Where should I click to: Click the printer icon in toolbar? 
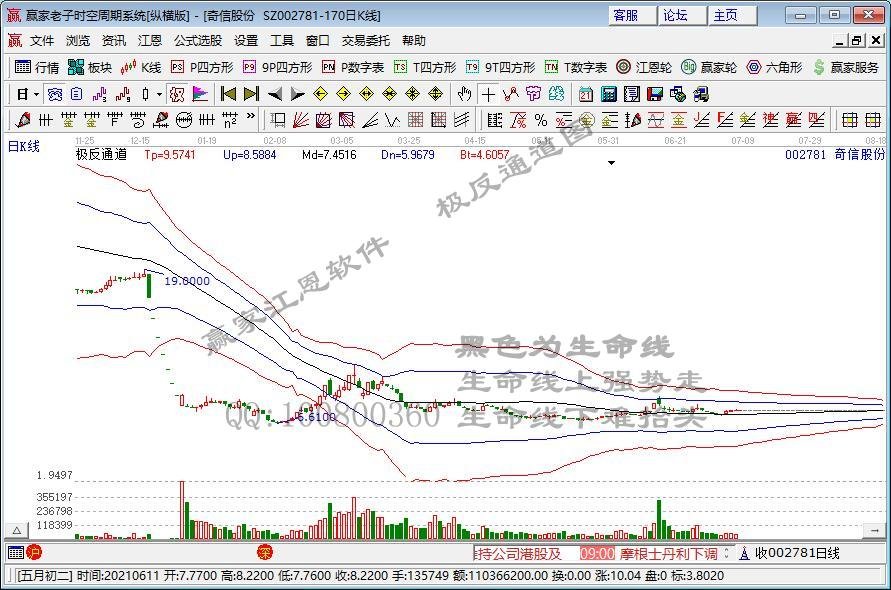pyautogui.click(x=701, y=94)
